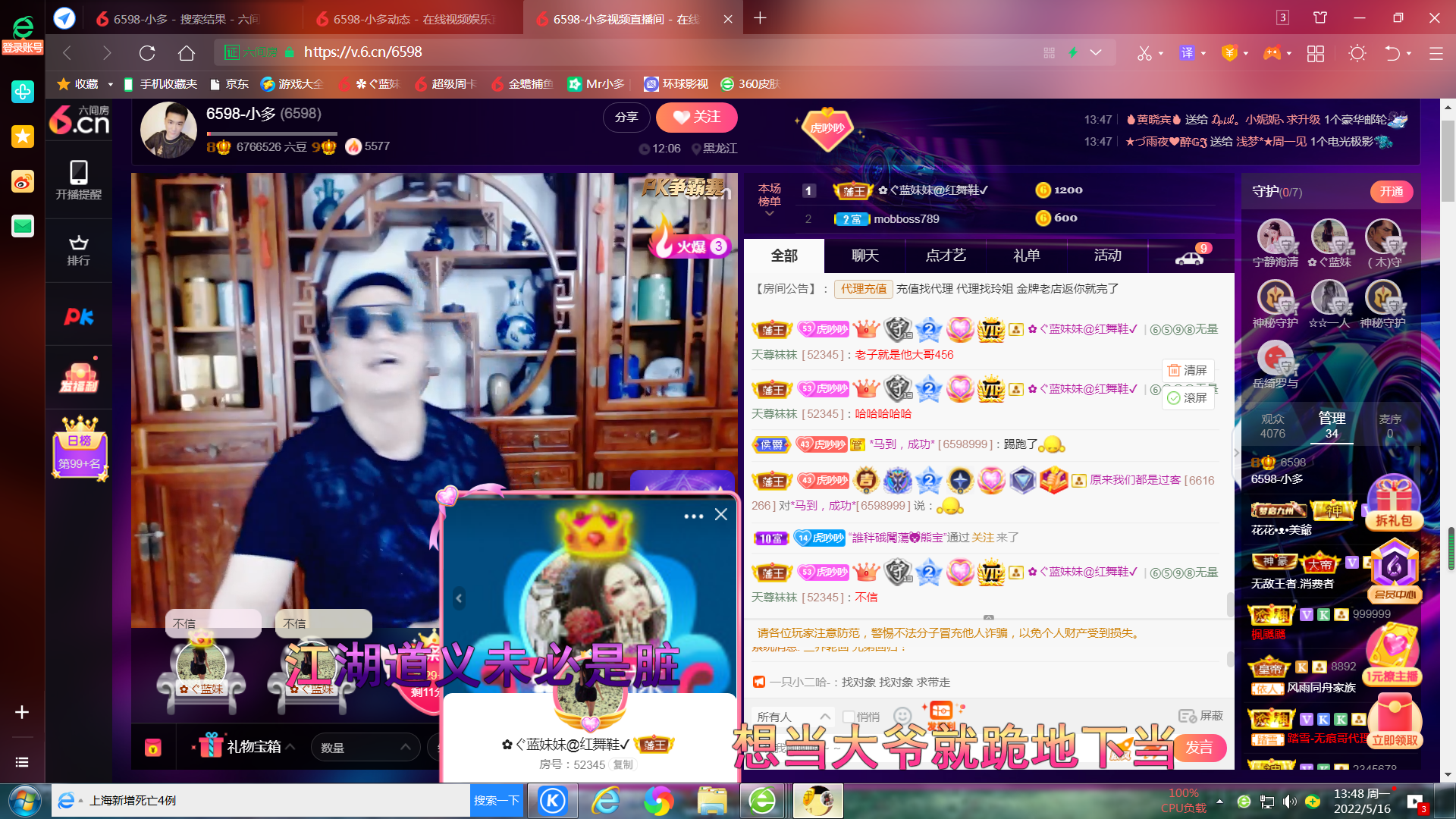Go to browser home page icon
This screenshot has width=1456, height=819.
coord(187,52)
